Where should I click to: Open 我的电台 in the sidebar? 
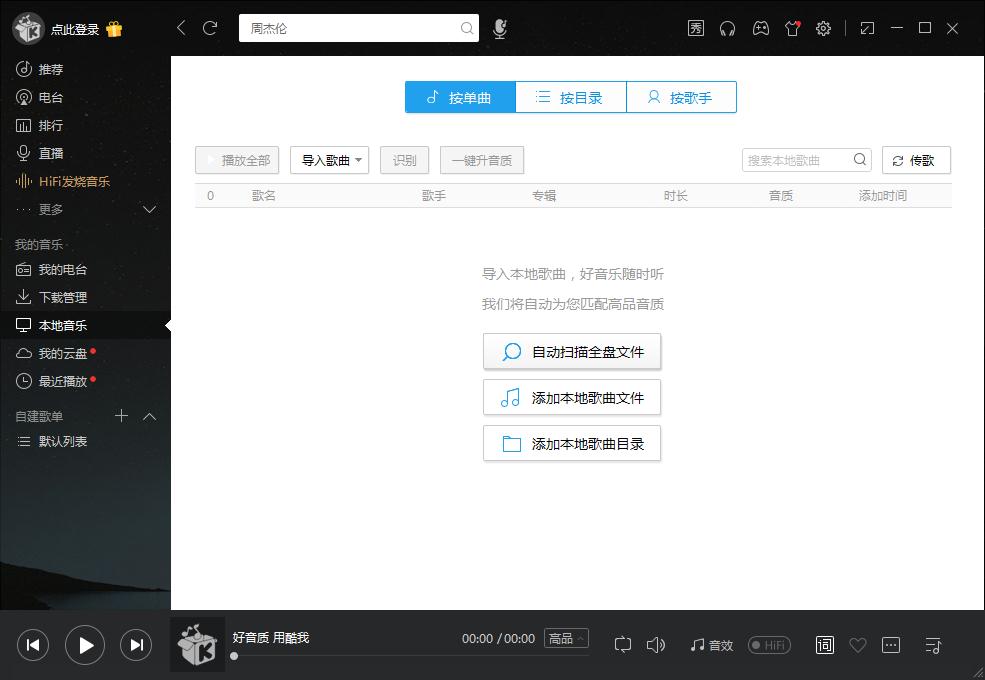(x=85, y=270)
